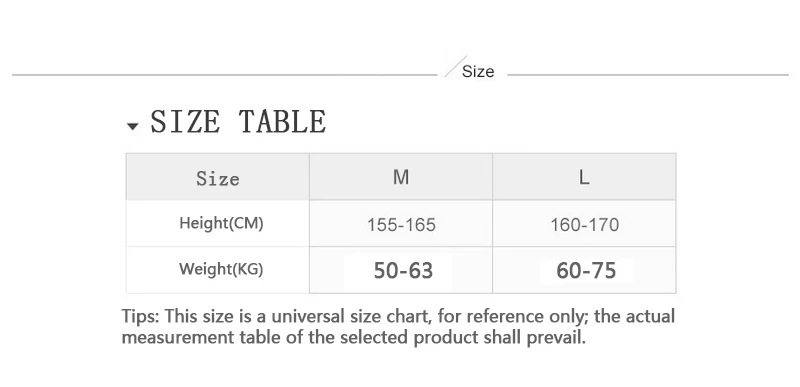Click the slash icon beside Size label

(x=455, y=67)
